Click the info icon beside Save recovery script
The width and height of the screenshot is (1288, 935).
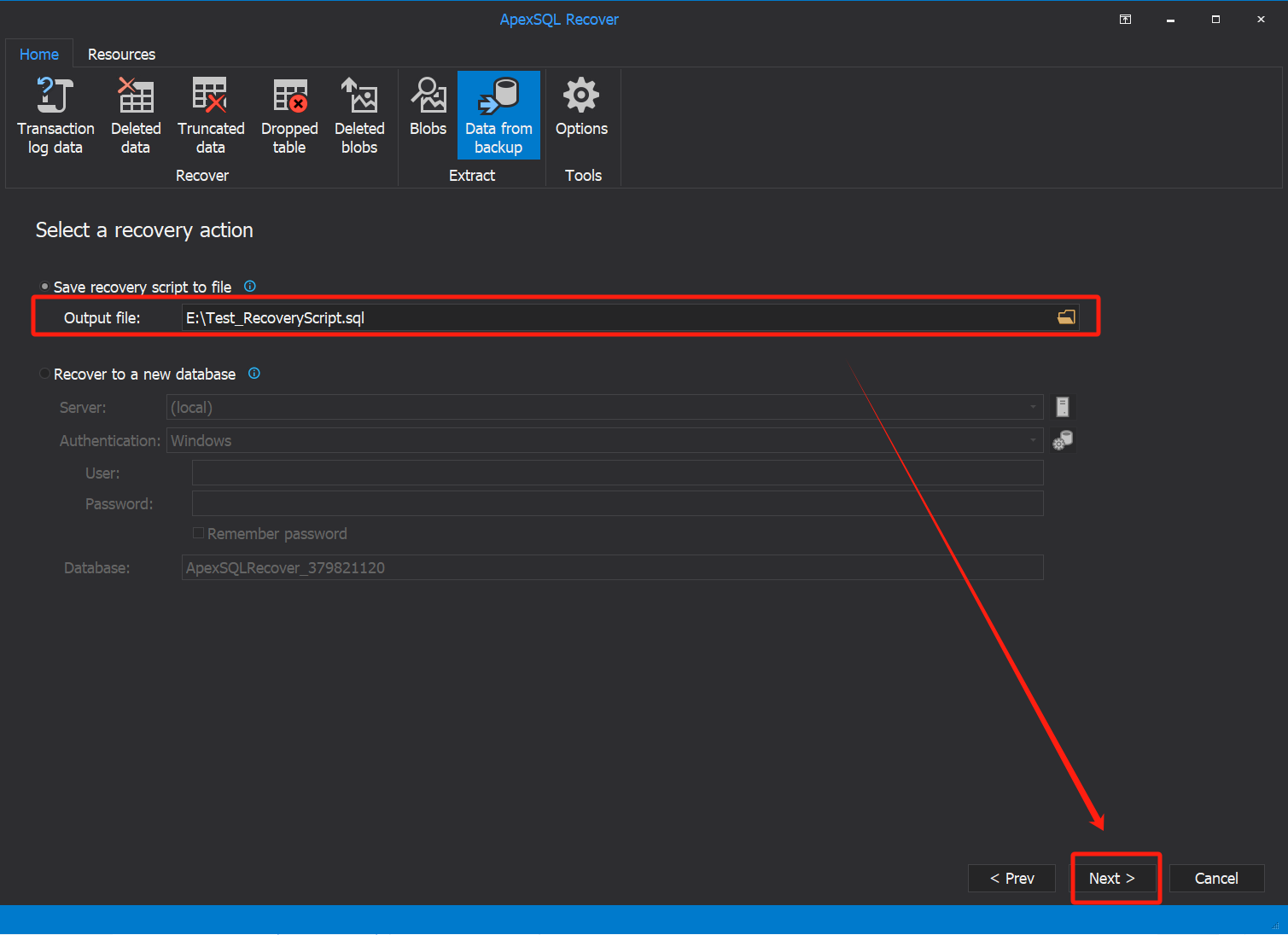249,286
